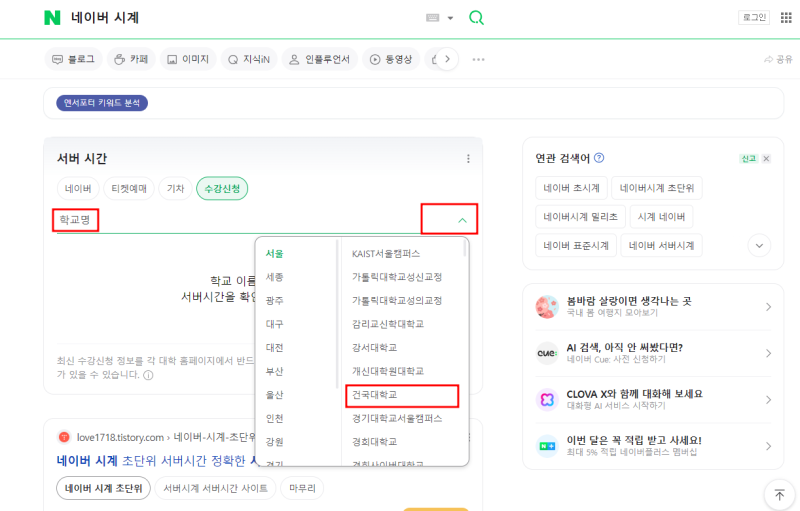Screen dimensions: 800x511
Task: Choose 경희대학교 from the school list
Action: (374, 442)
